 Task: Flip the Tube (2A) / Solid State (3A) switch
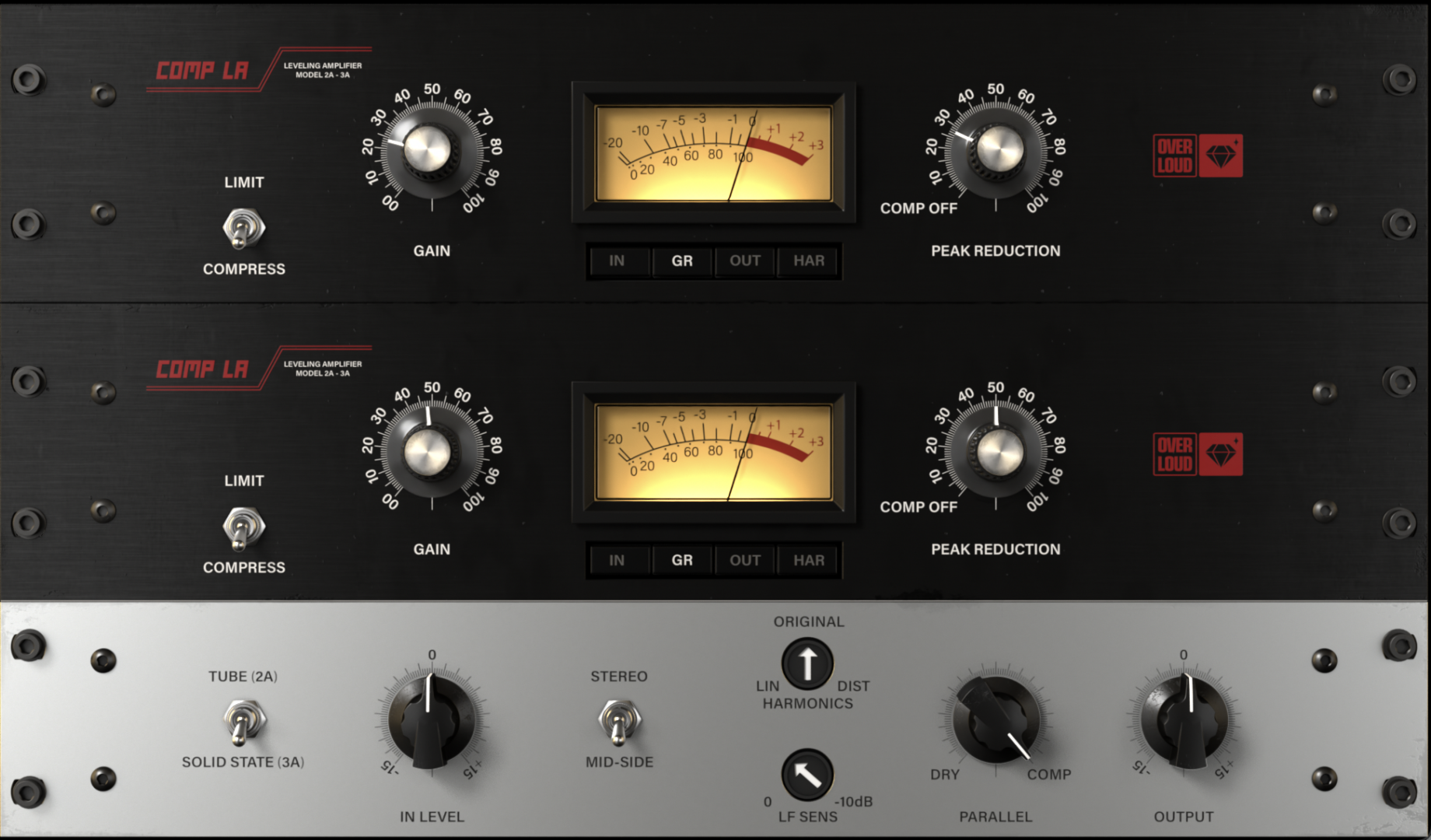[243, 721]
